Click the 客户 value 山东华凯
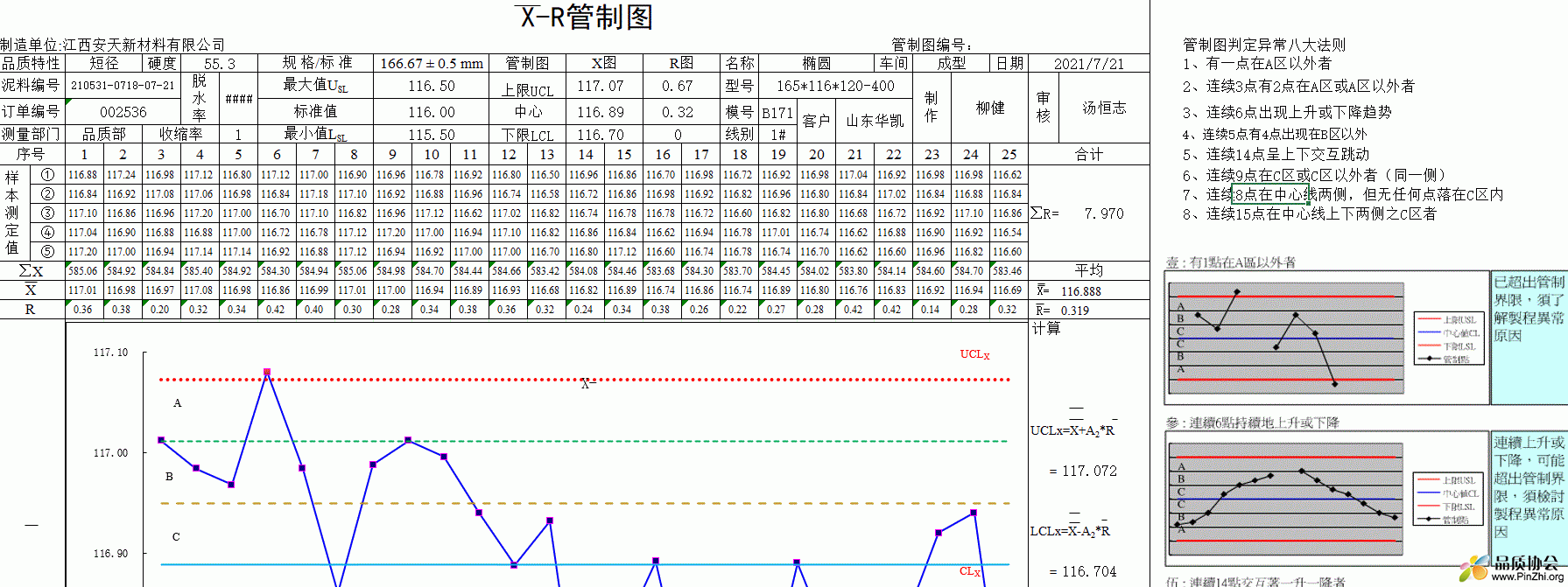The height and width of the screenshot is (587, 1568). tap(875, 121)
